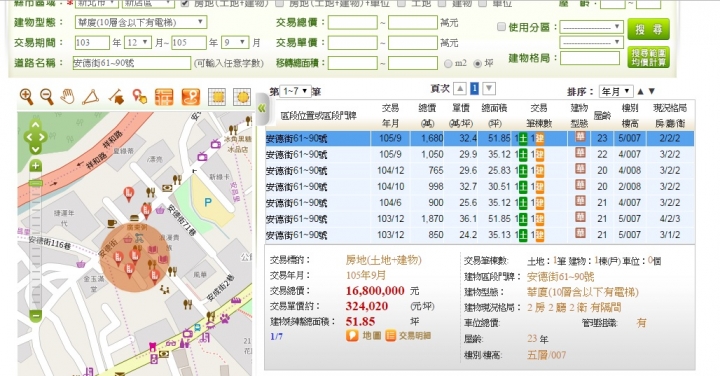Go to next page with down arrow

[x=489, y=88]
